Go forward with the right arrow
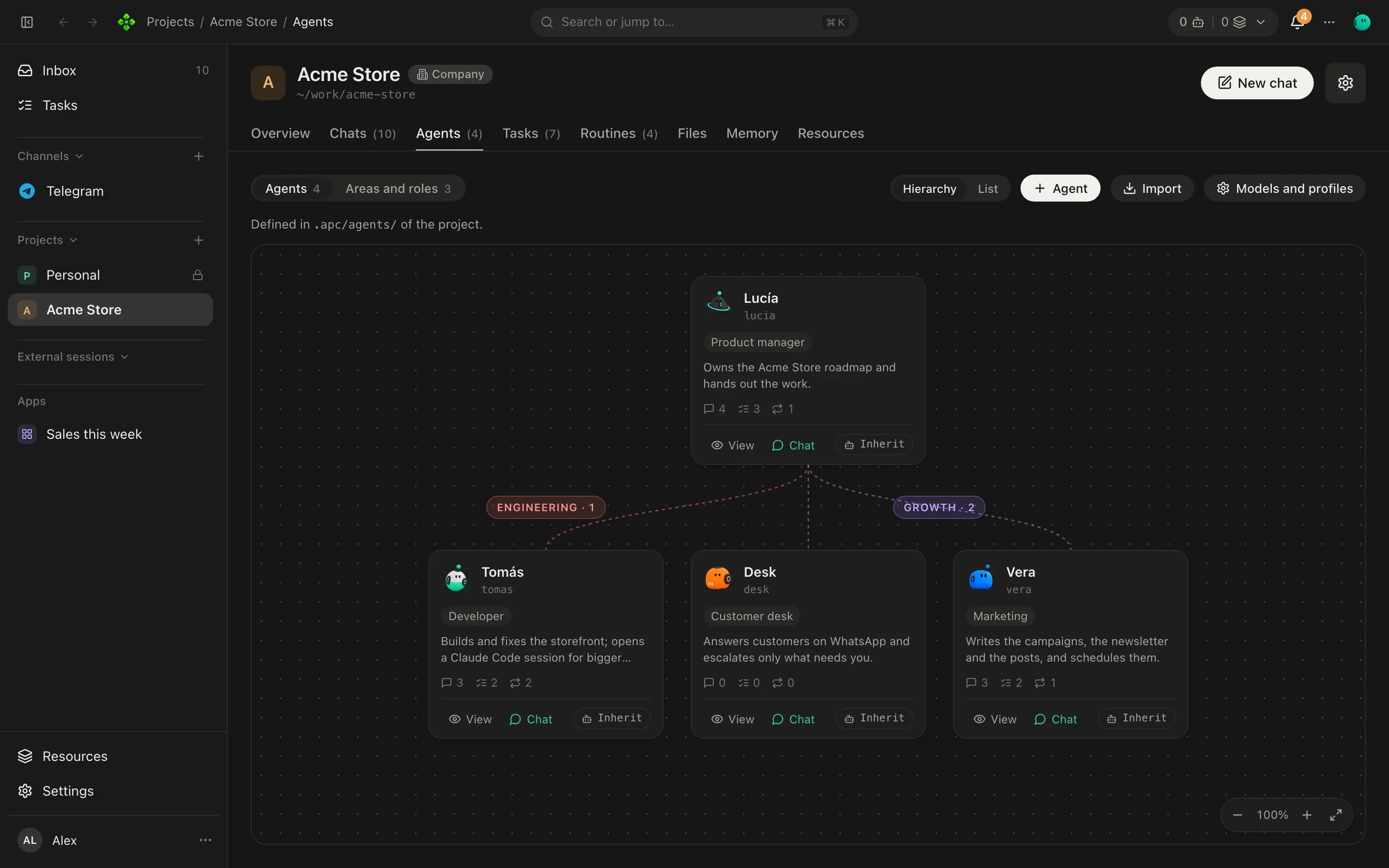 point(93,22)
